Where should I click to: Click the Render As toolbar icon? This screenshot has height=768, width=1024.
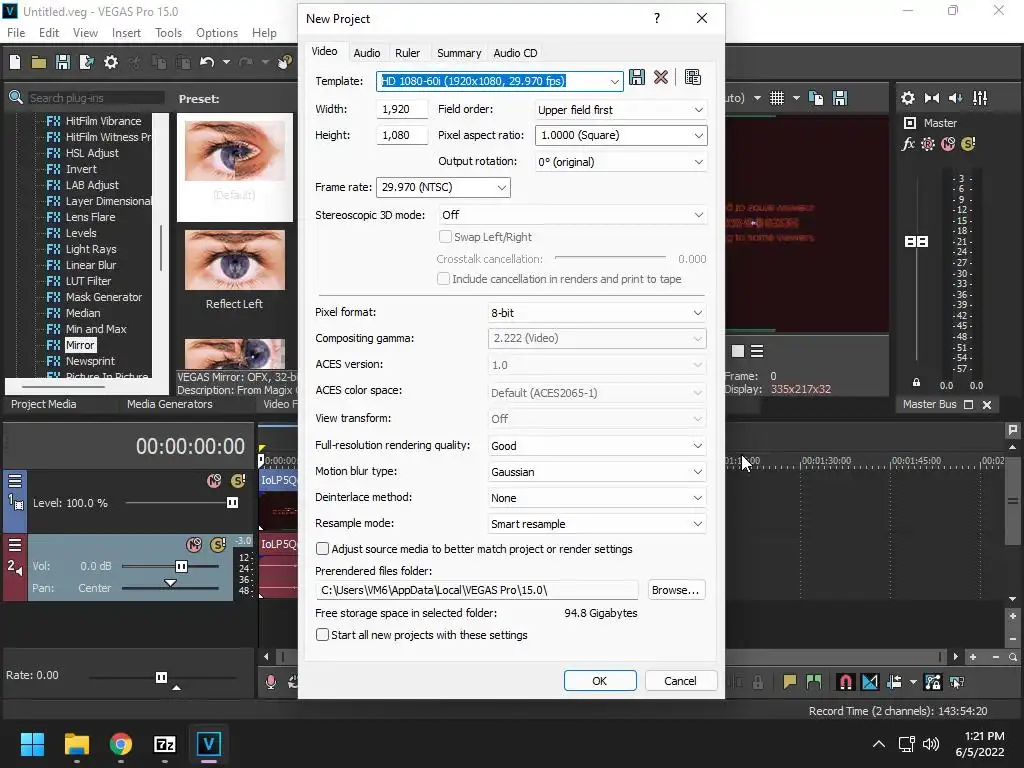click(x=86, y=63)
